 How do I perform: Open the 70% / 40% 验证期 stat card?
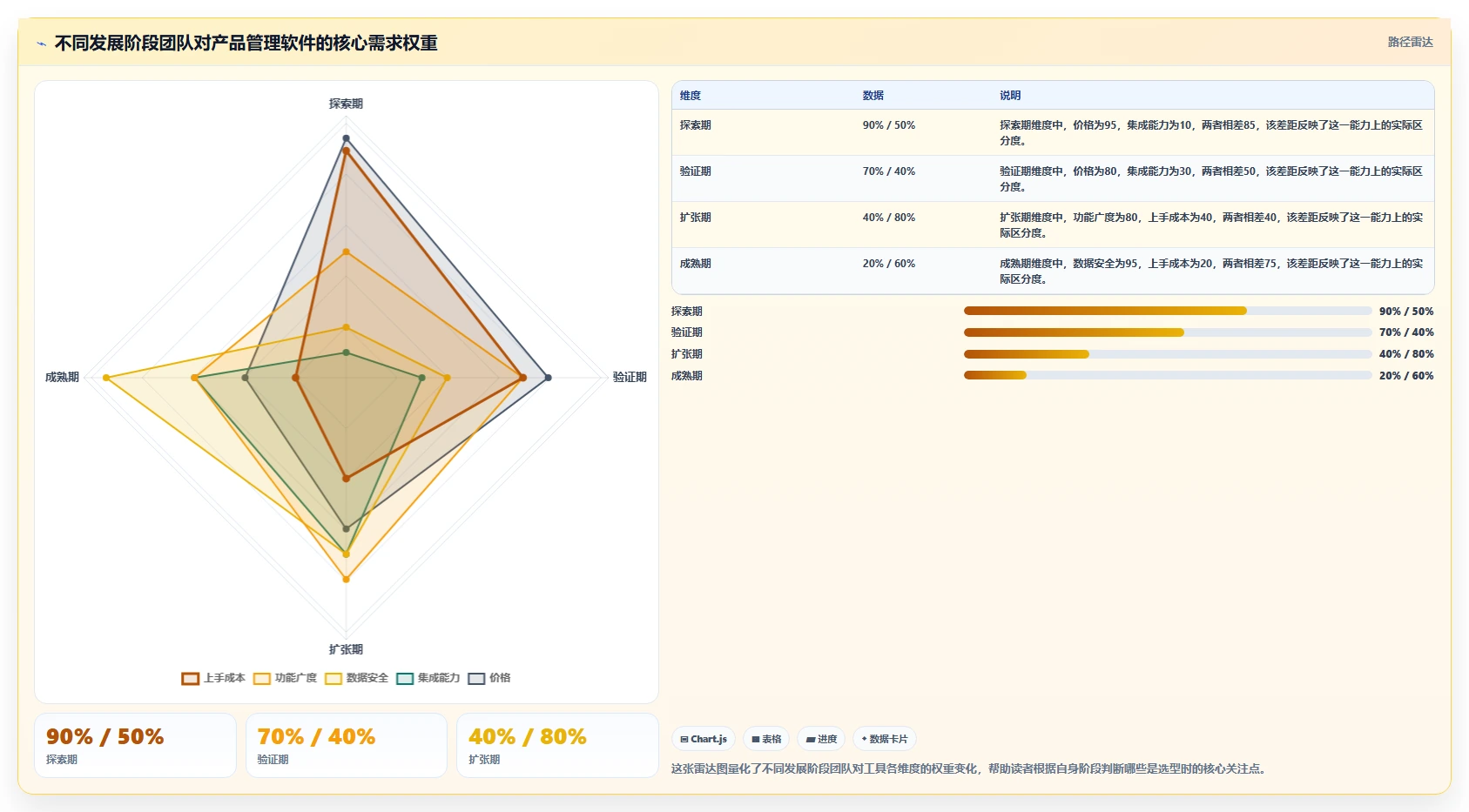[347, 746]
